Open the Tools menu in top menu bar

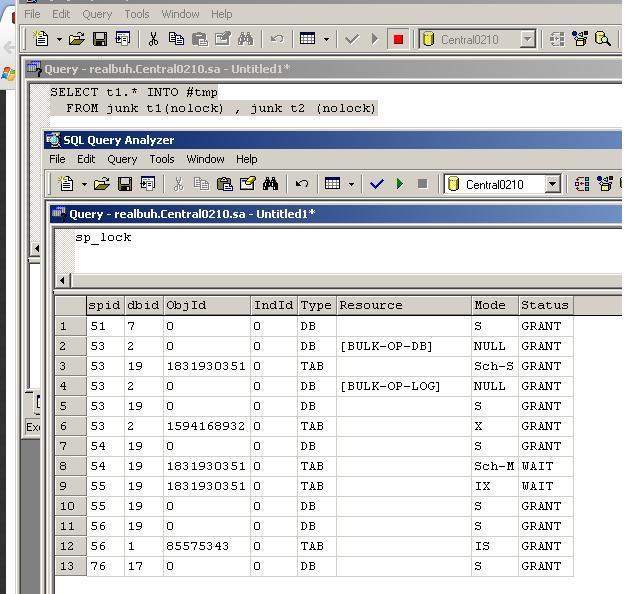(x=136, y=14)
